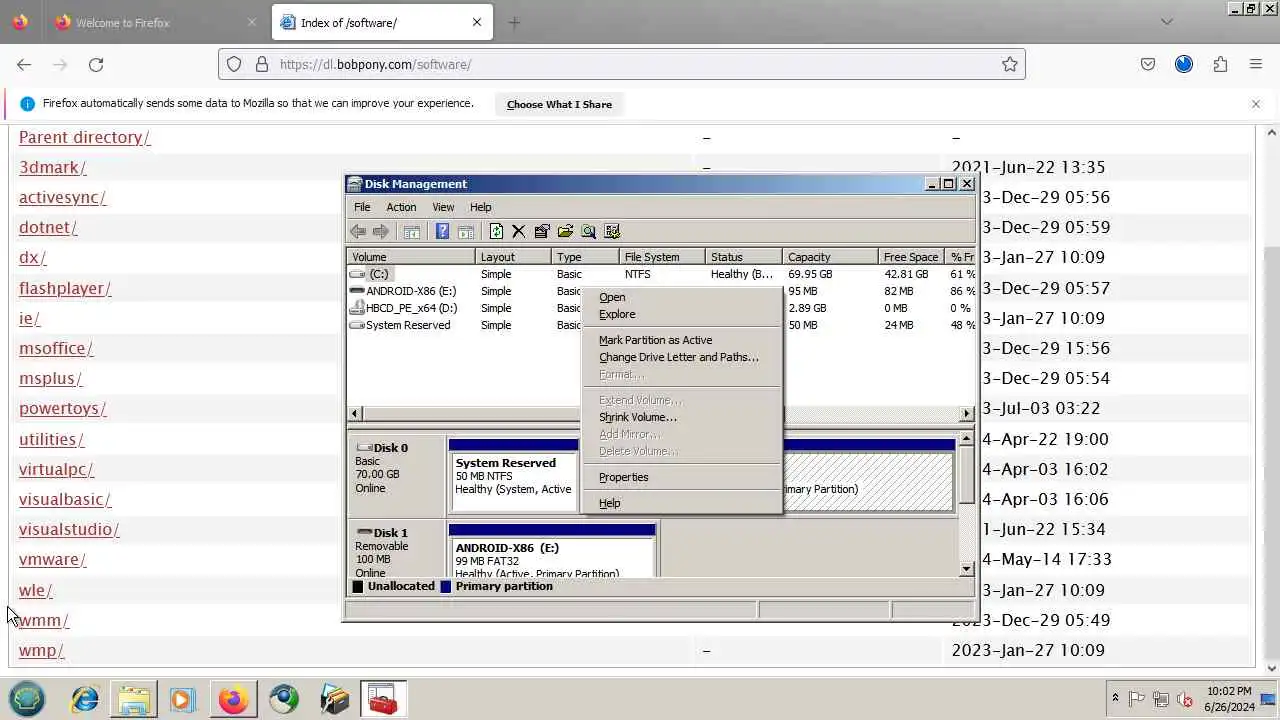Image resolution: width=1280 pixels, height=720 pixels.
Task: Open Internet Explorer from the taskbar
Action: coord(84,699)
